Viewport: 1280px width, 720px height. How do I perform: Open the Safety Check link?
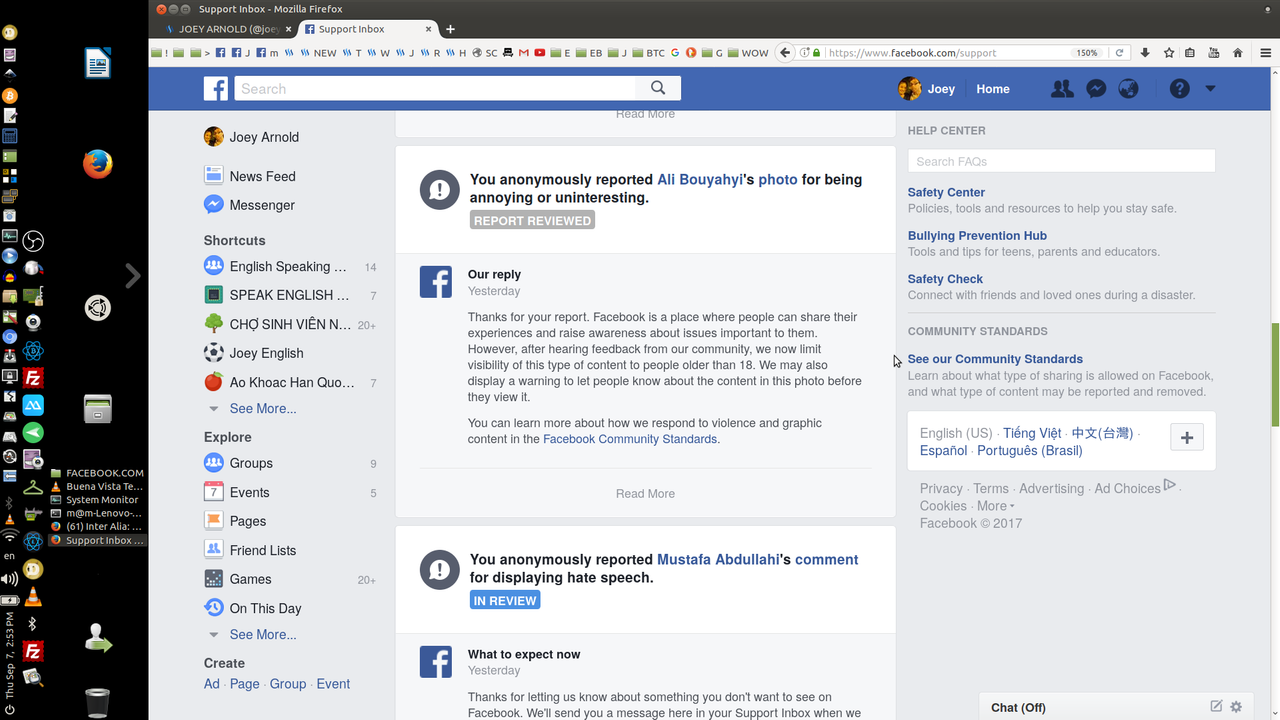(945, 279)
